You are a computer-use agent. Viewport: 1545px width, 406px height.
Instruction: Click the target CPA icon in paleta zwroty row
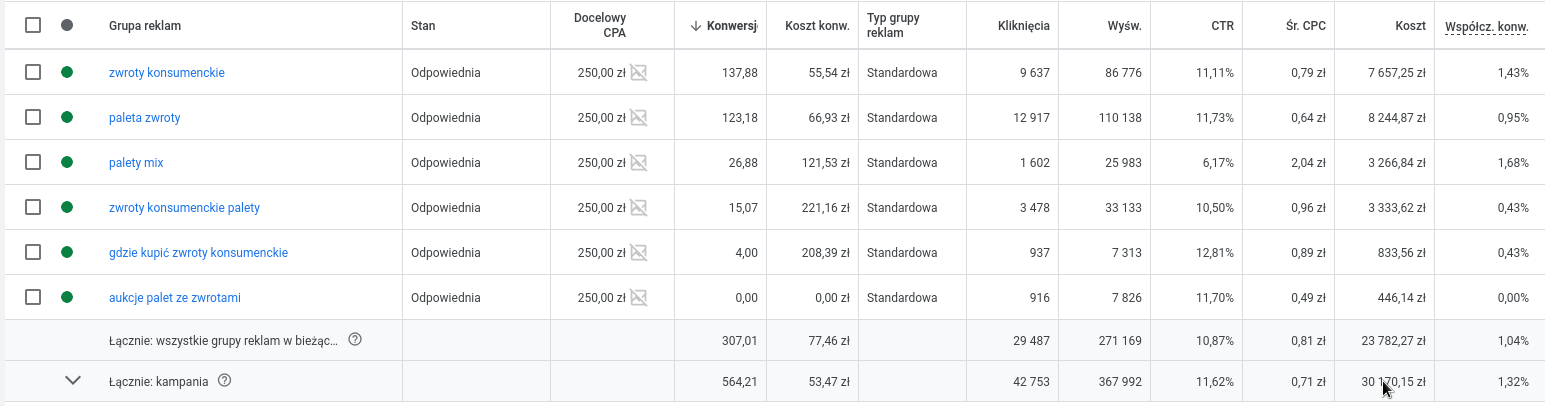coord(638,117)
